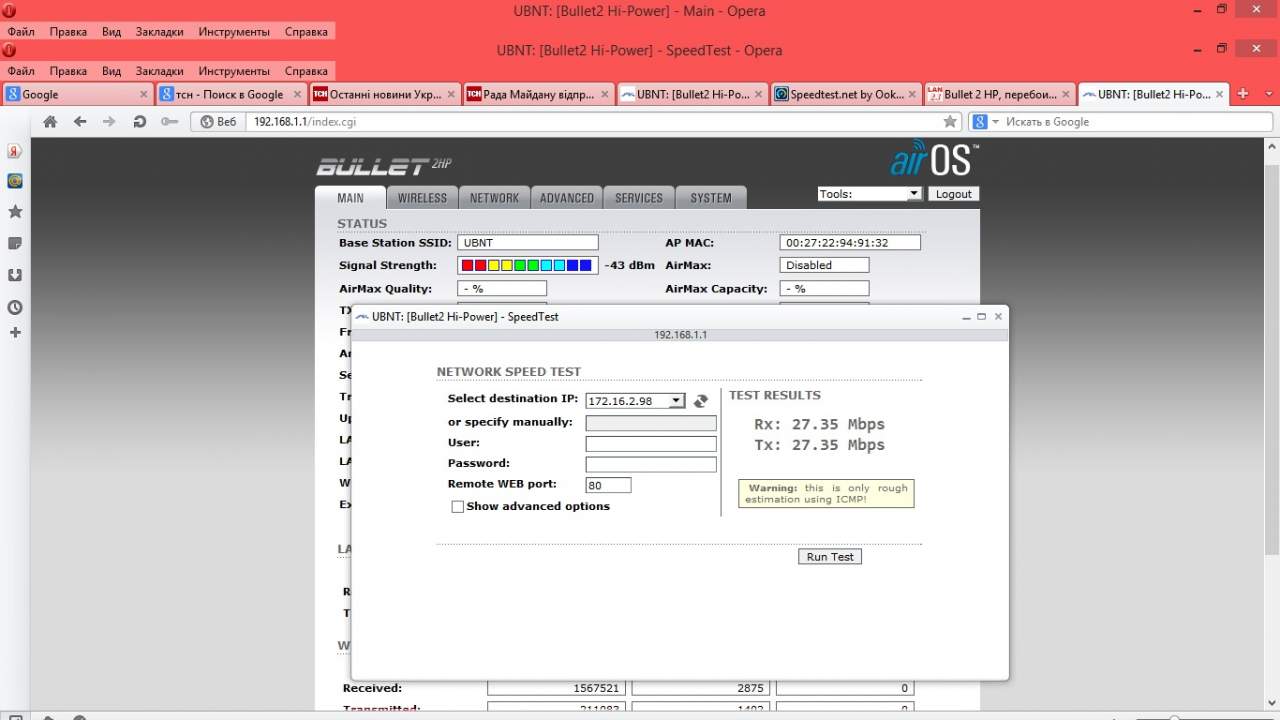Click the Received value 1567521
Viewport: 1280px width, 720px height.
[x=556, y=688]
